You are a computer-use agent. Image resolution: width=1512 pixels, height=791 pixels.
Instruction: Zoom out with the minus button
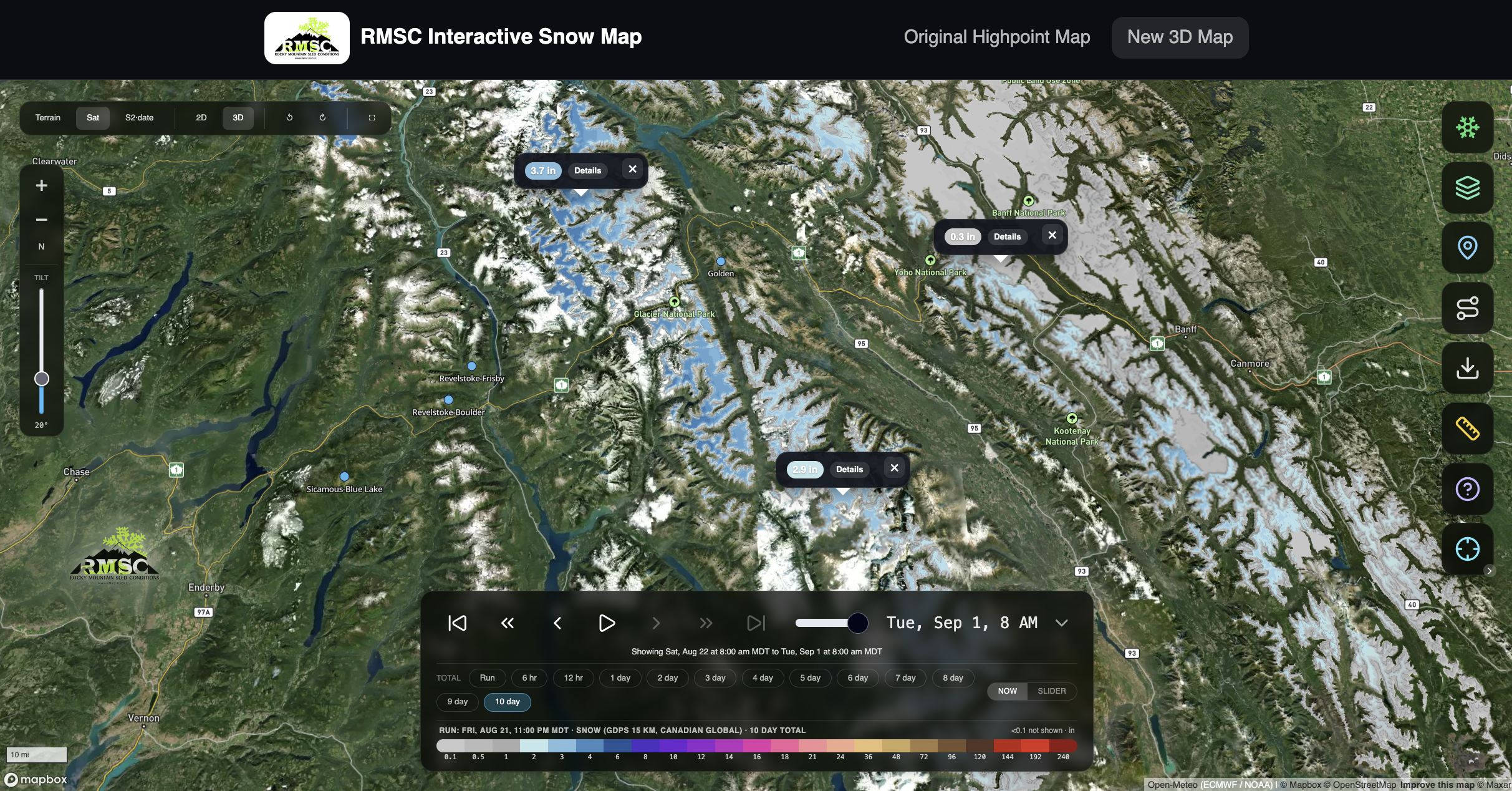coord(42,220)
